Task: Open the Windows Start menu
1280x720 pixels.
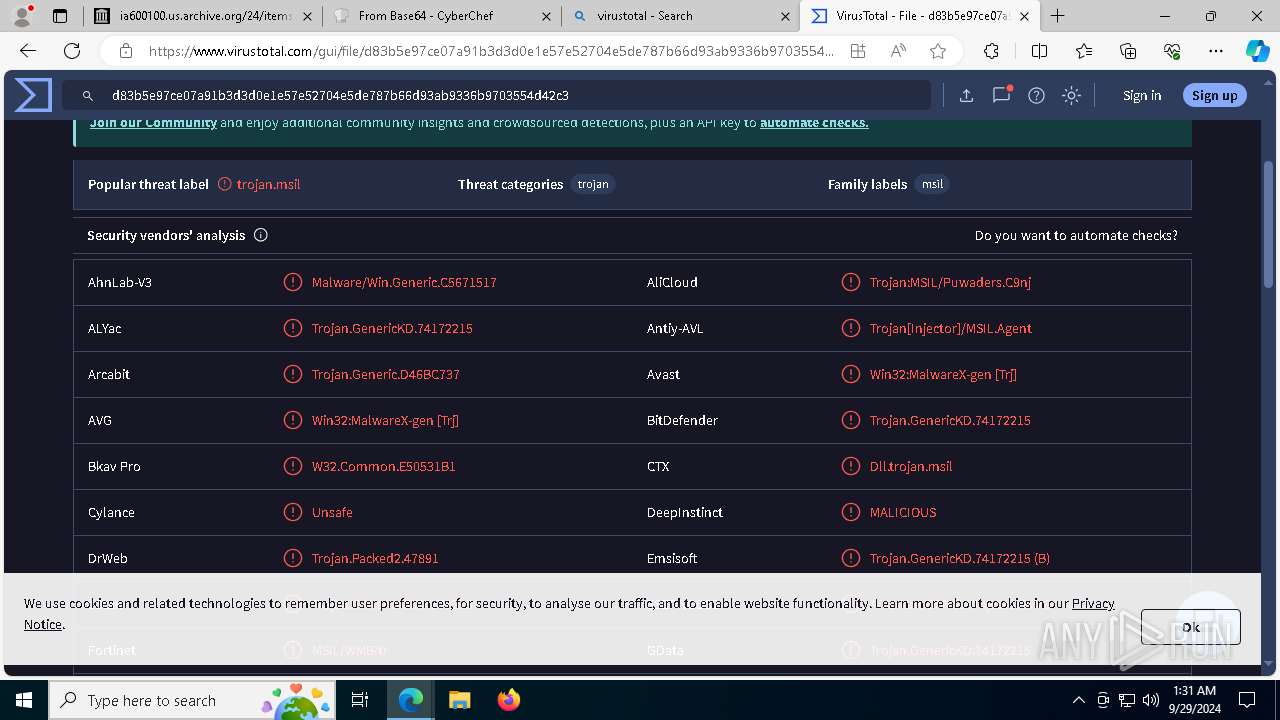Action: (x=24, y=700)
